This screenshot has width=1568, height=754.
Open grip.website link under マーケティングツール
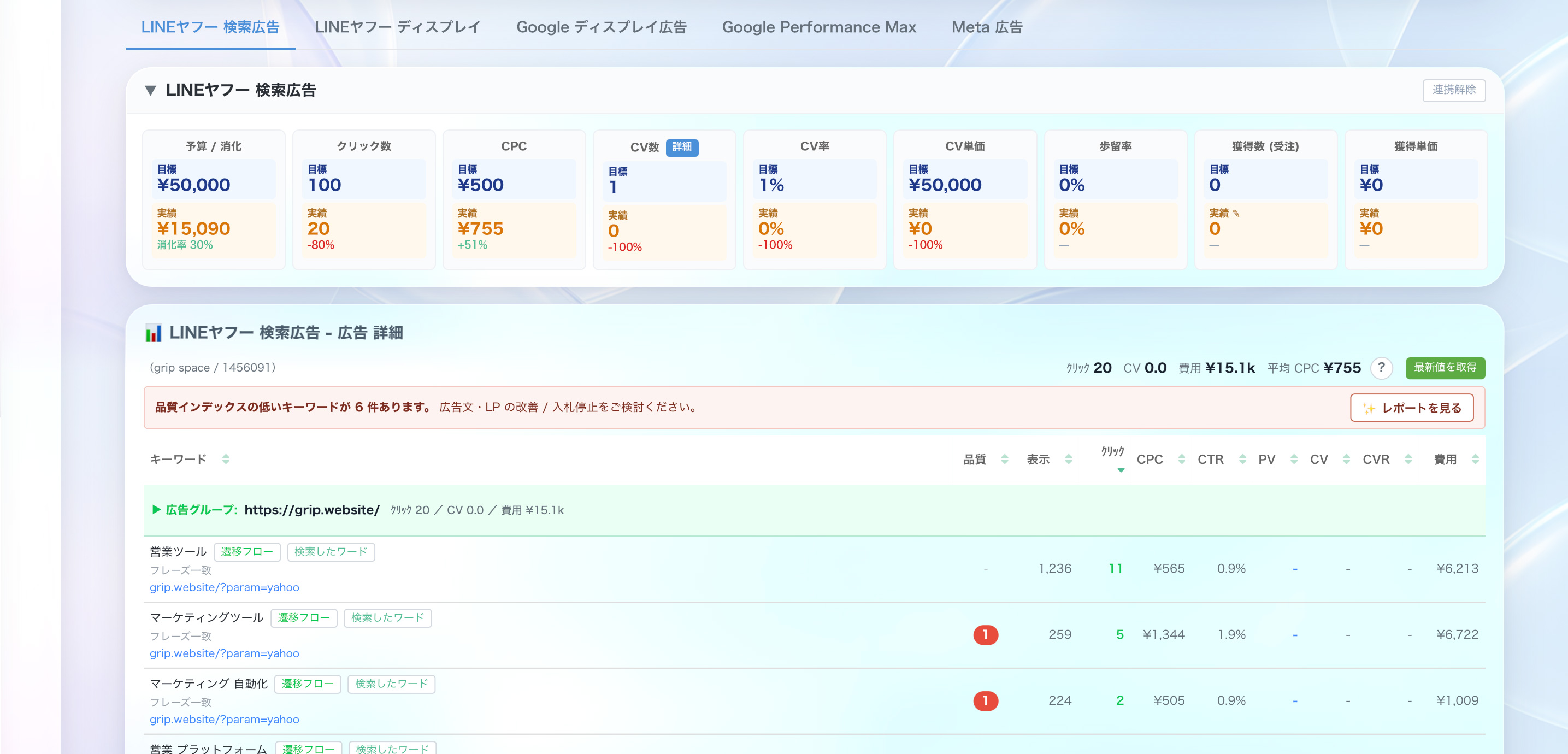click(225, 653)
